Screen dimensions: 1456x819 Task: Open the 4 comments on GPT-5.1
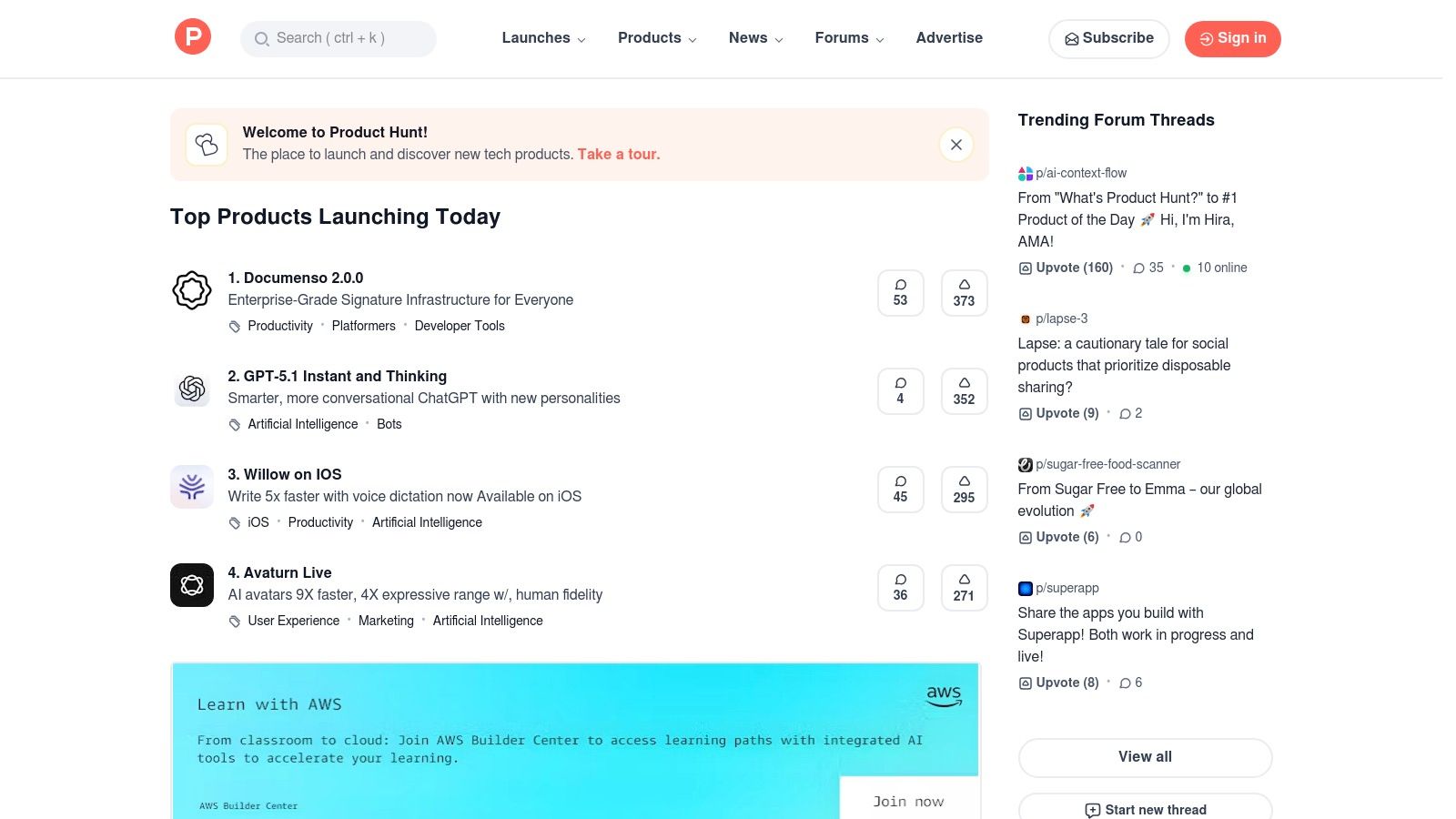tap(900, 391)
